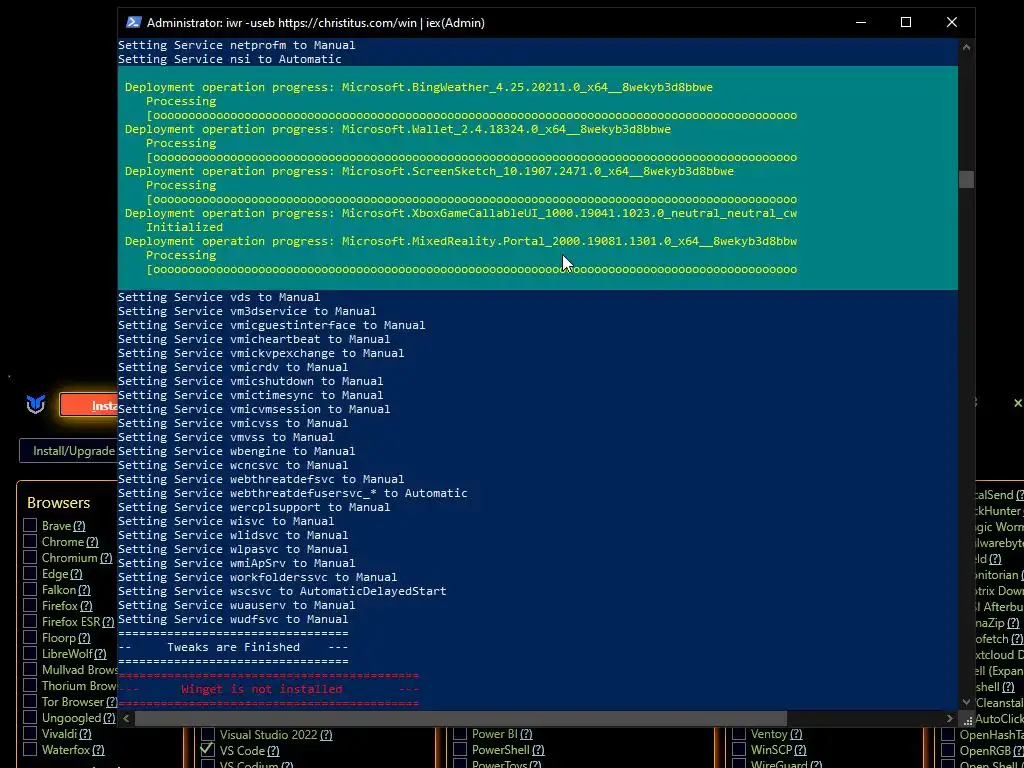The width and height of the screenshot is (1024, 768).
Task: Open the (?) help link next to Brave
Action: pos(79,526)
